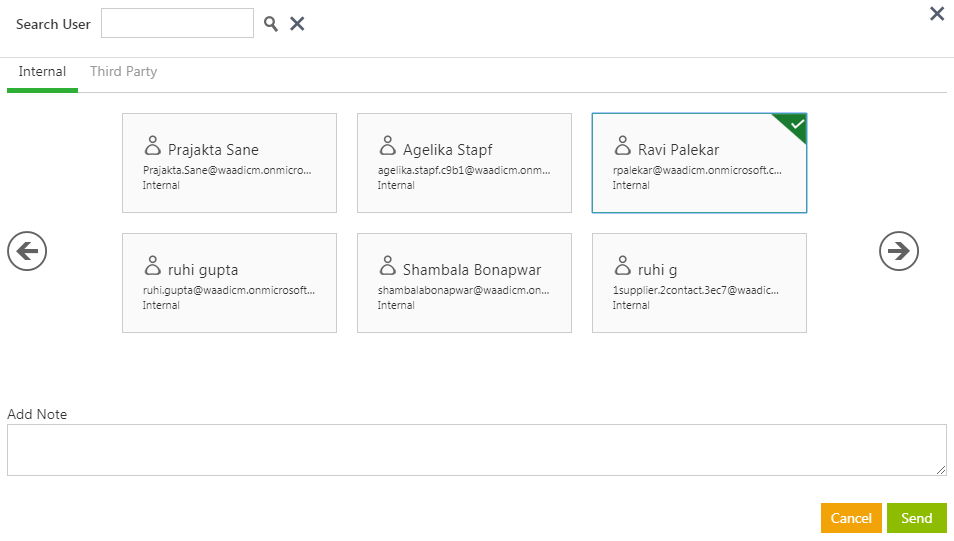Click email Prajakta.Sane@waadicm.onmicro...

[227, 170]
